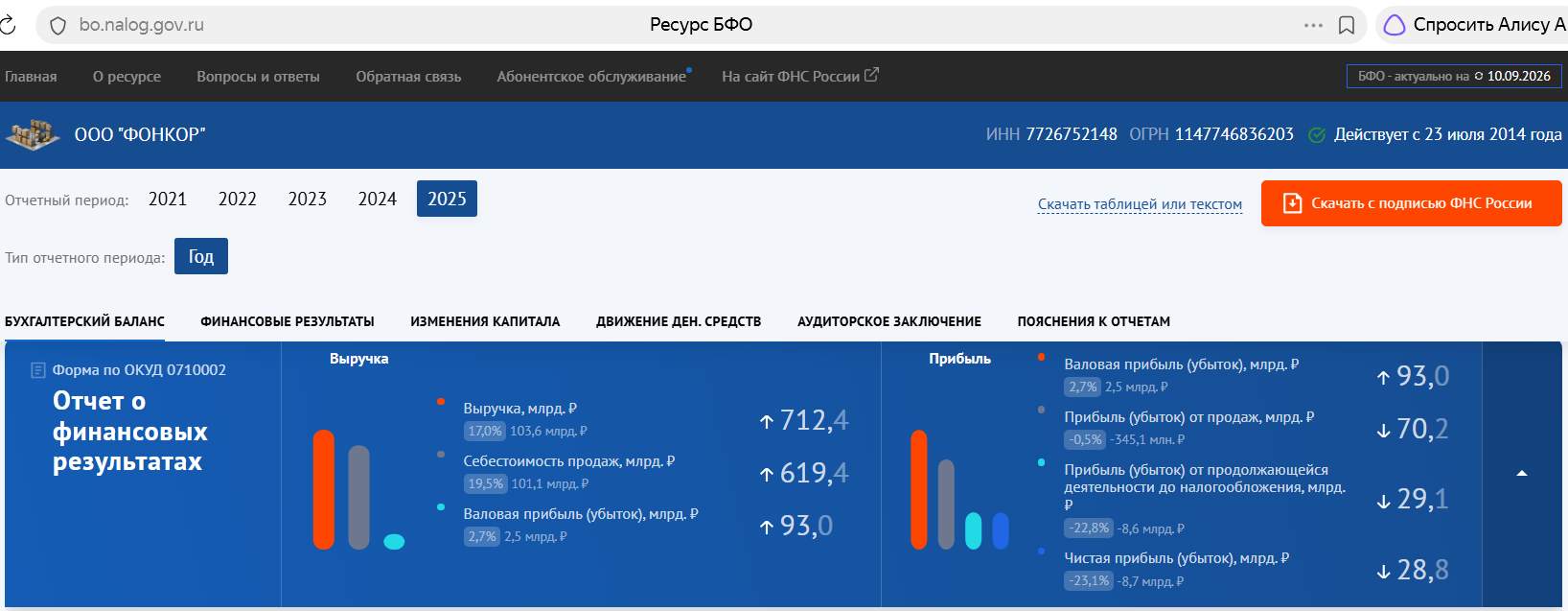Click the blue bar in the Прибыль chart

[1001, 530]
